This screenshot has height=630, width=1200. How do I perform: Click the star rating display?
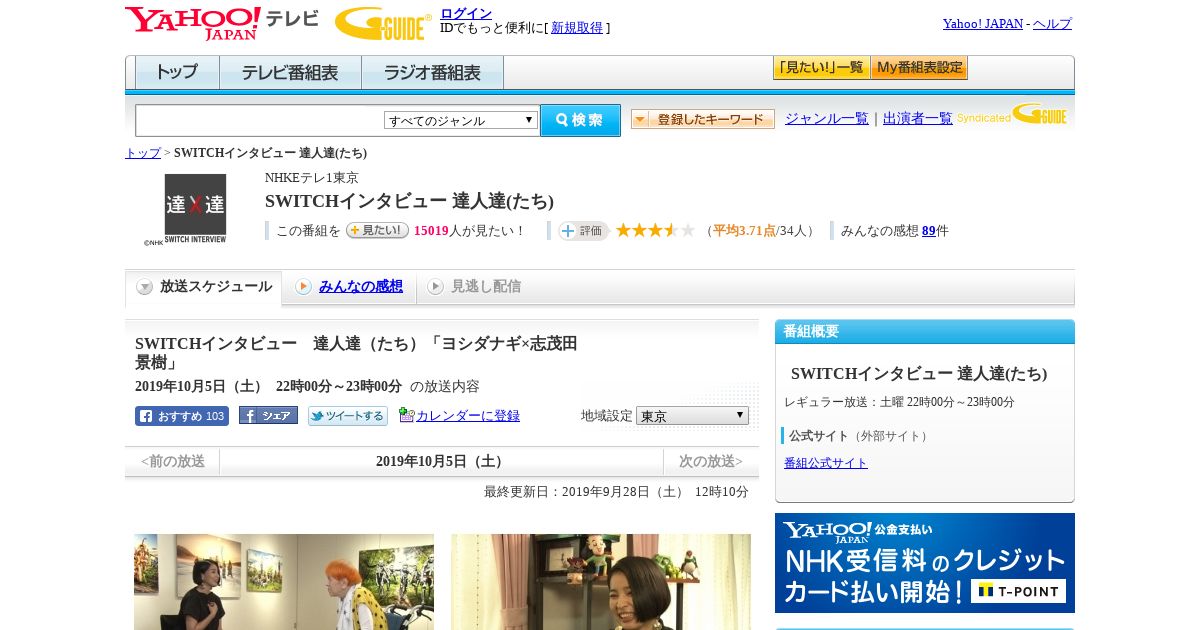(655, 231)
